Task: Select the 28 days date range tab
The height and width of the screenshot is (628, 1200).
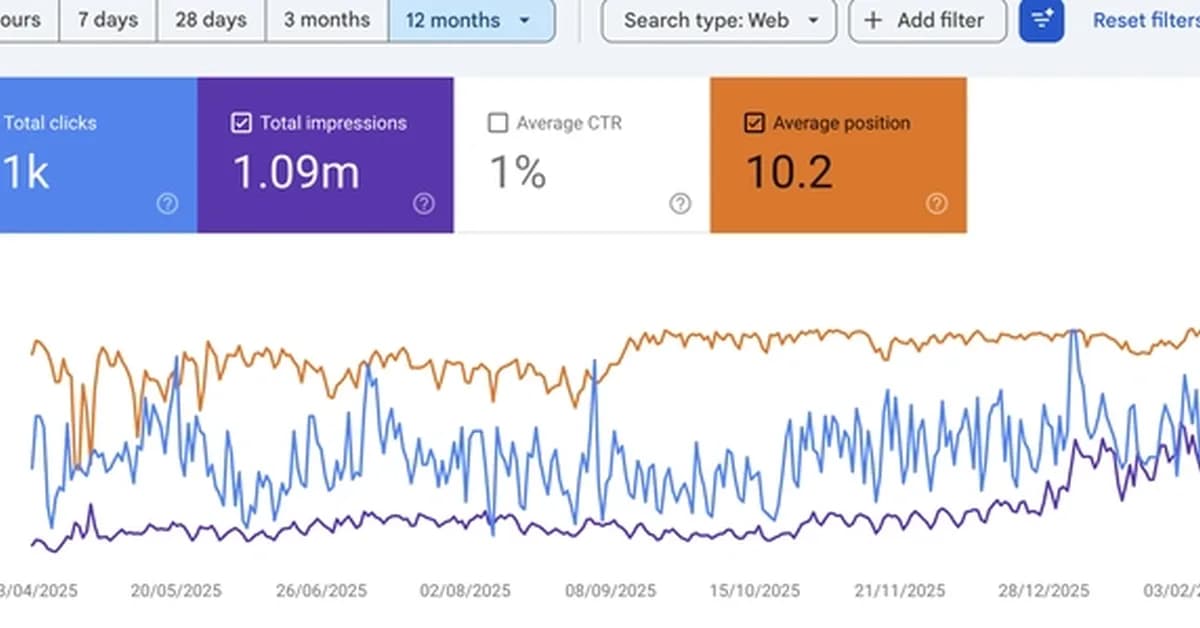Action: tap(210, 19)
